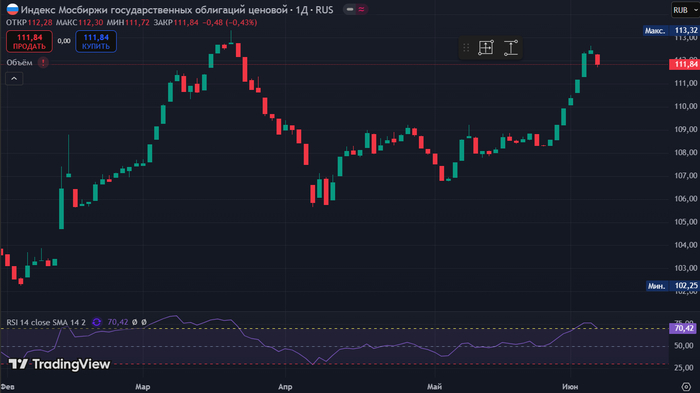Image resolution: width=700 pixels, height=393 pixels.
Task: Click the RSI 14 close SMA legend
Action: tap(46, 322)
